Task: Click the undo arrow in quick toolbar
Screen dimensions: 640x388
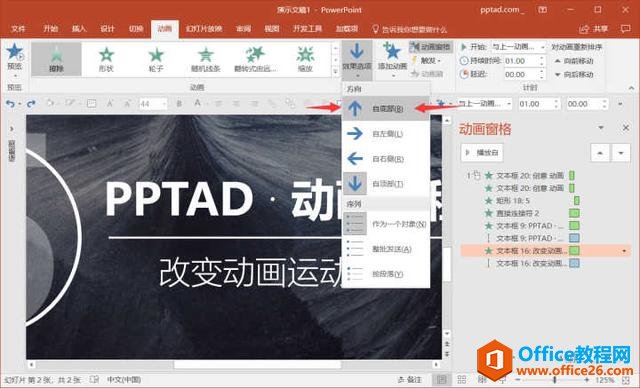Action: pyautogui.click(x=10, y=104)
